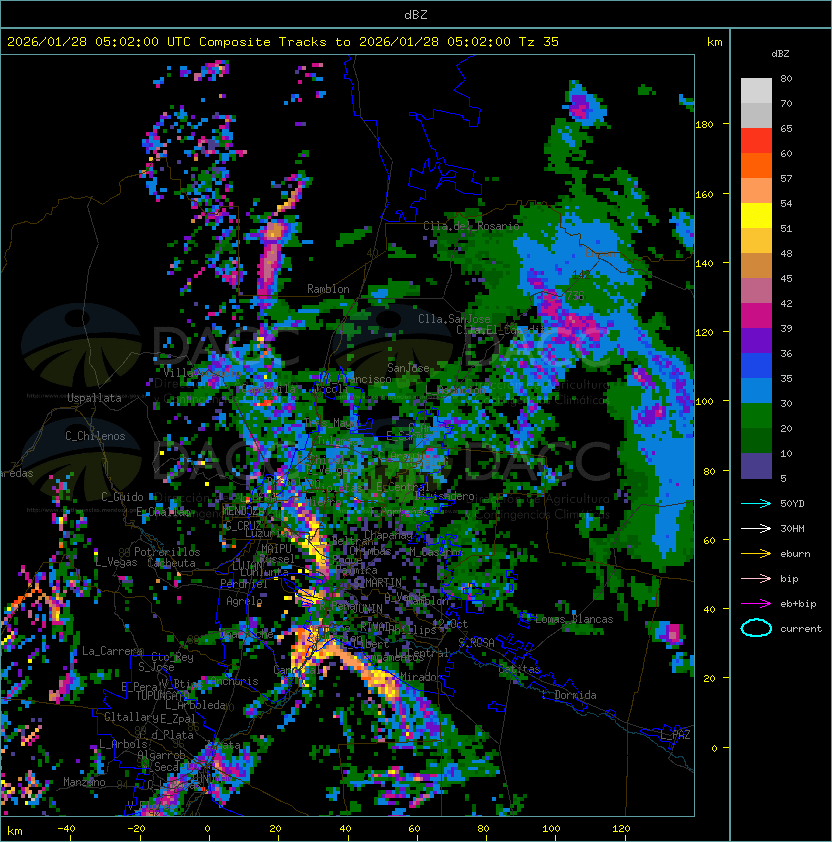
Task: Click the 'Composite Tracks' header text
Action: pyautogui.click(x=263, y=42)
